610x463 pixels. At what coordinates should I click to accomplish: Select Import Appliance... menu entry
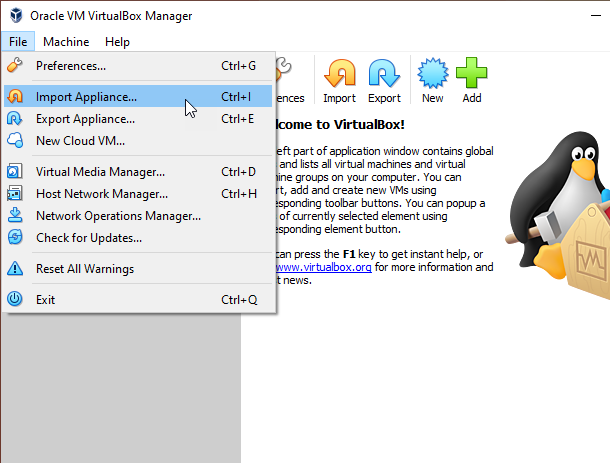138,96
